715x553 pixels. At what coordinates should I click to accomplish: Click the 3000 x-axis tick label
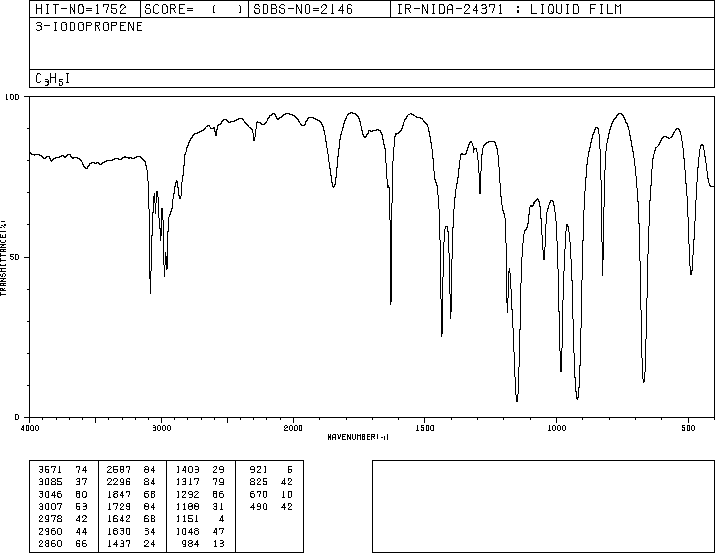click(161, 428)
